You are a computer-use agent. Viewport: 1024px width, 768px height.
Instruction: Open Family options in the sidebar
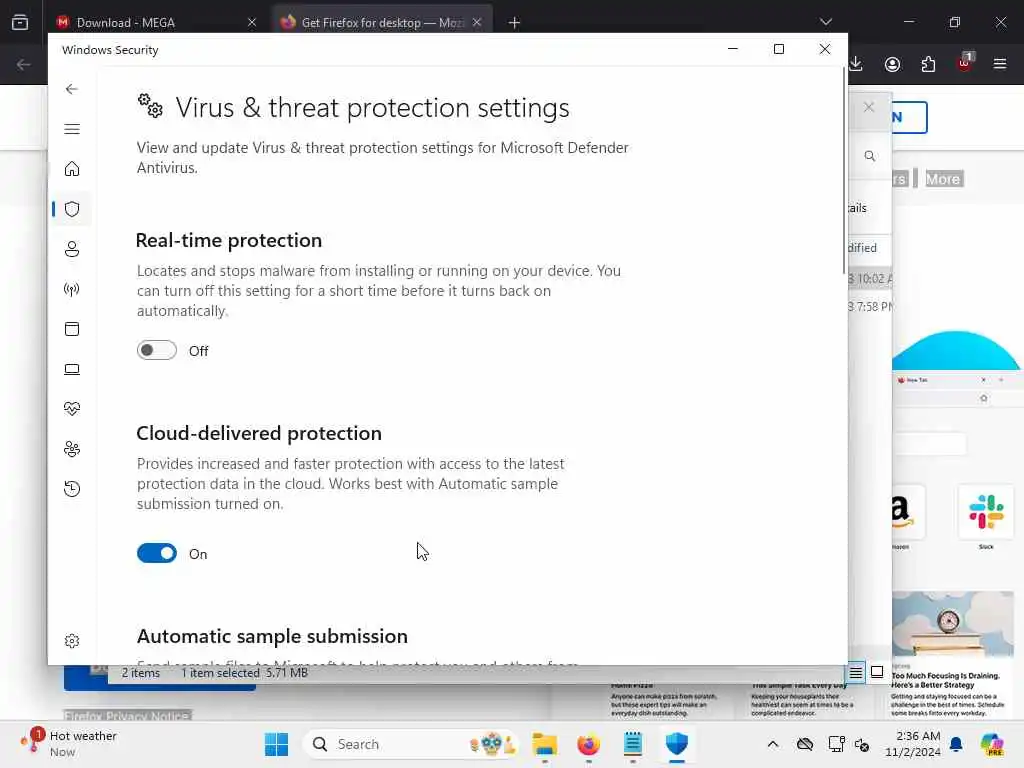[72, 449]
